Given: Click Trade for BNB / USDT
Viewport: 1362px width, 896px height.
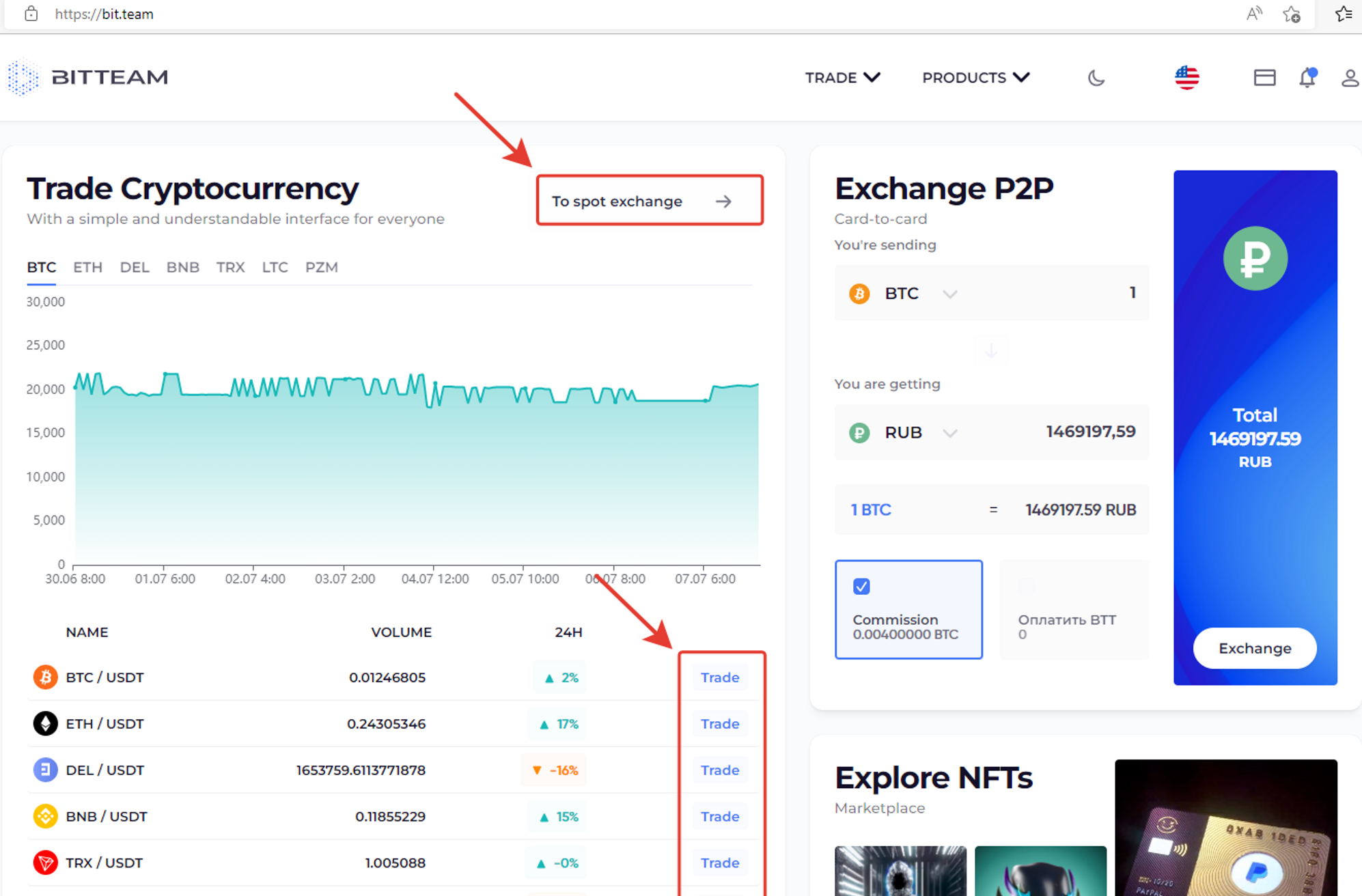Looking at the screenshot, I should click(720, 817).
